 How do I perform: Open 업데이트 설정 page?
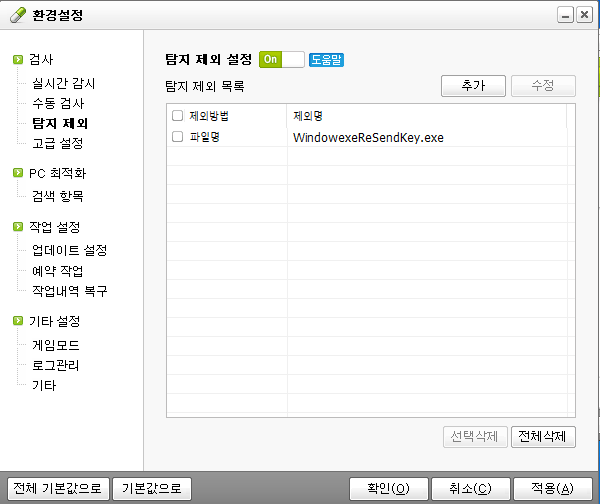tap(70, 250)
